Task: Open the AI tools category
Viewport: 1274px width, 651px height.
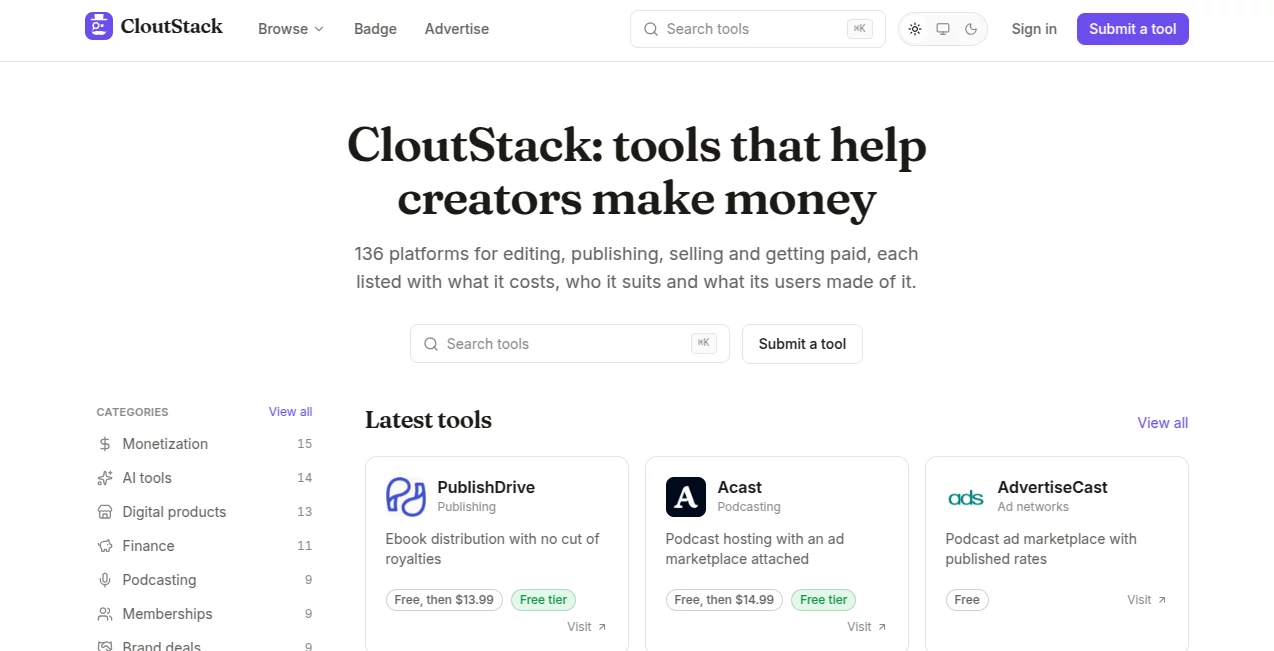Action: click(x=205, y=478)
